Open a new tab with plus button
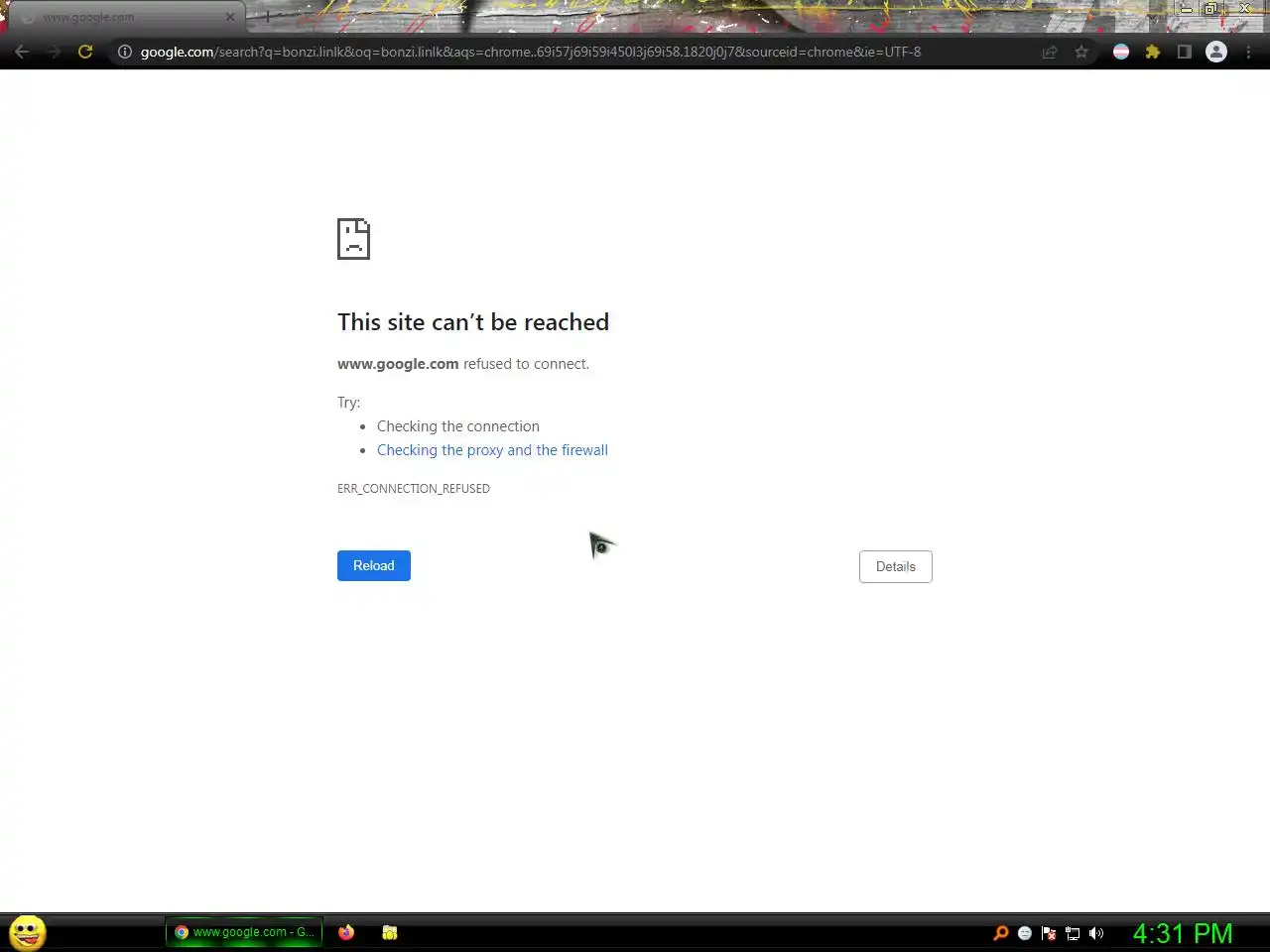This screenshot has height=952, width=1270. click(267, 17)
